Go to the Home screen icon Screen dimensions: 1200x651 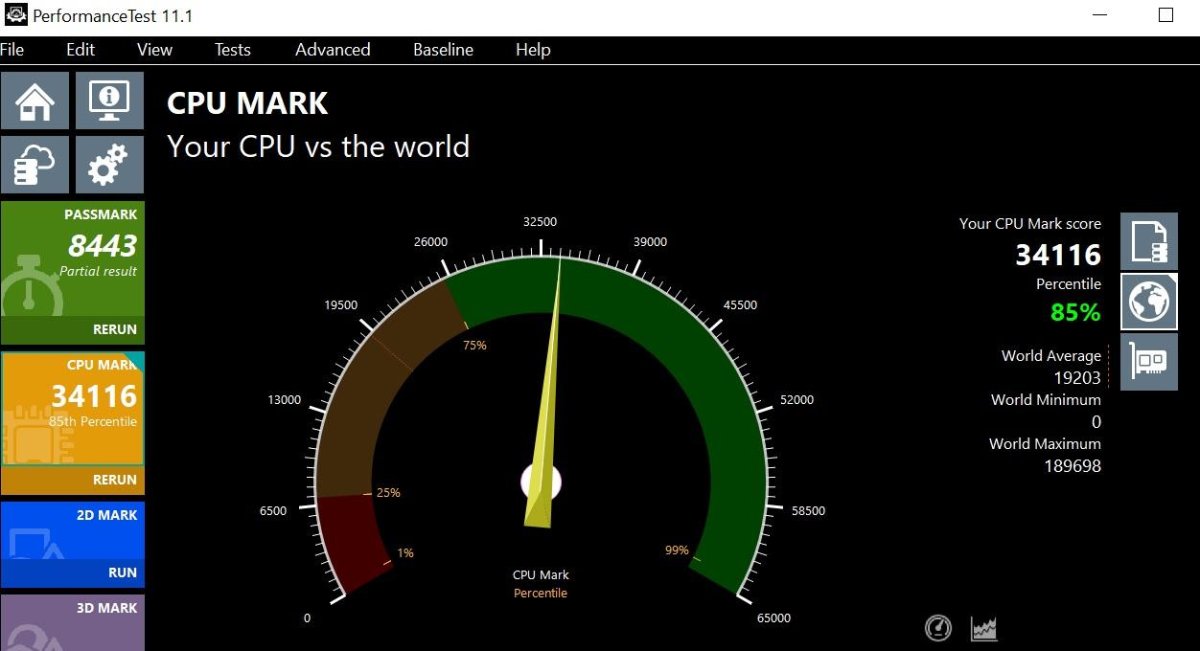tap(35, 100)
